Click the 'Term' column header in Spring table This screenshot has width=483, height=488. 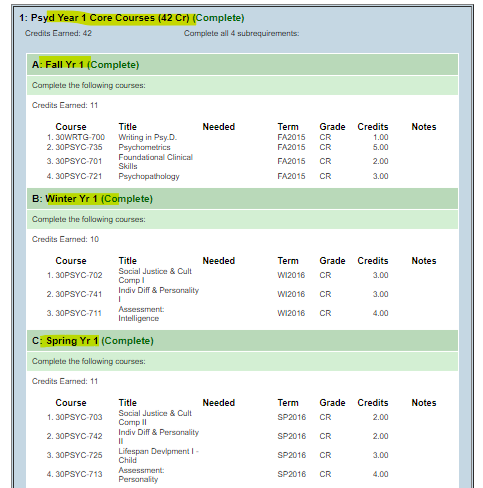[x=288, y=403]
